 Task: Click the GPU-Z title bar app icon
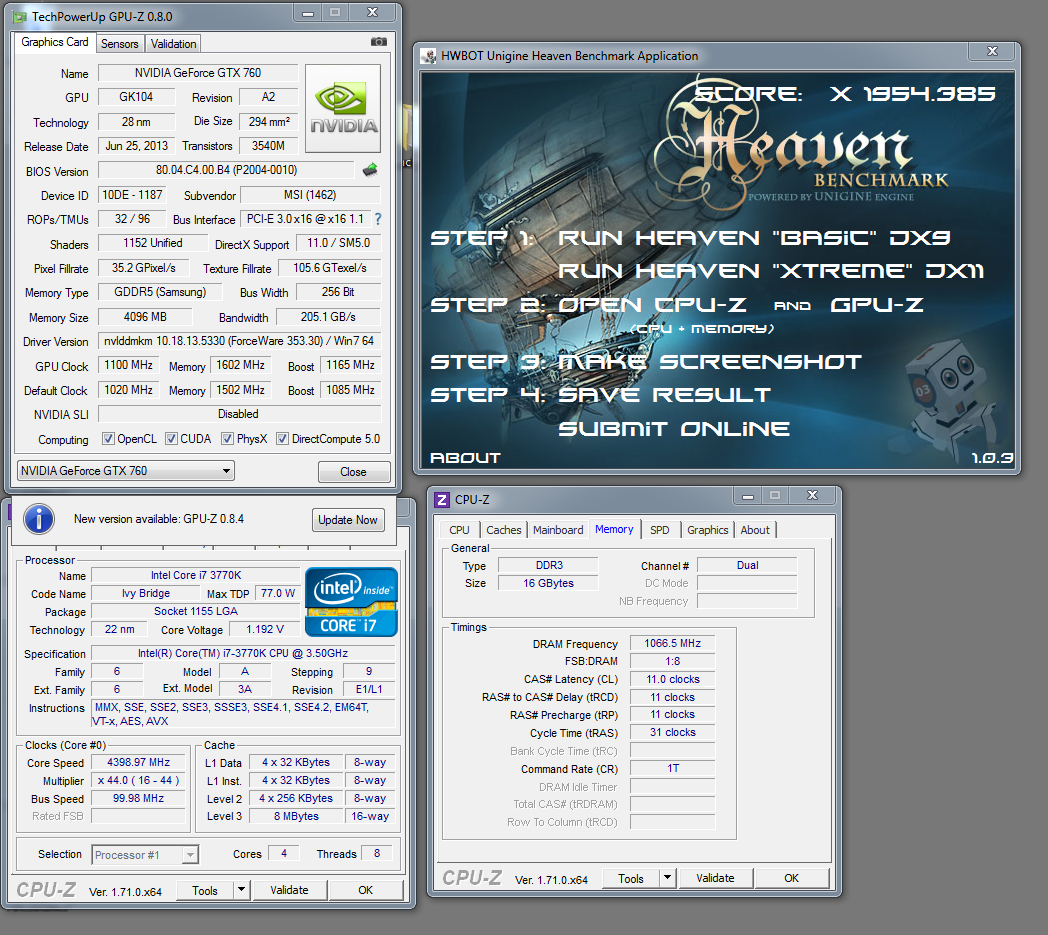click(x=20, y=16)
